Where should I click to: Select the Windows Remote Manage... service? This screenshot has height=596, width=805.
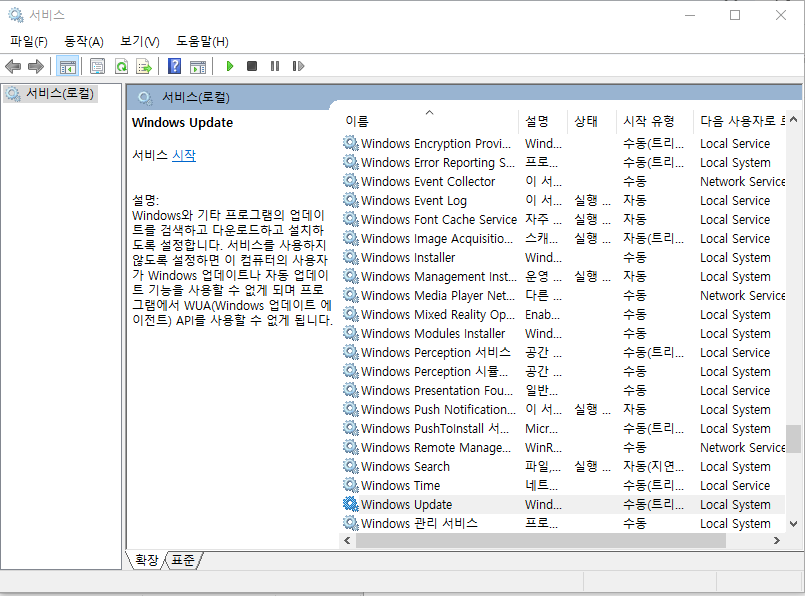563,447
